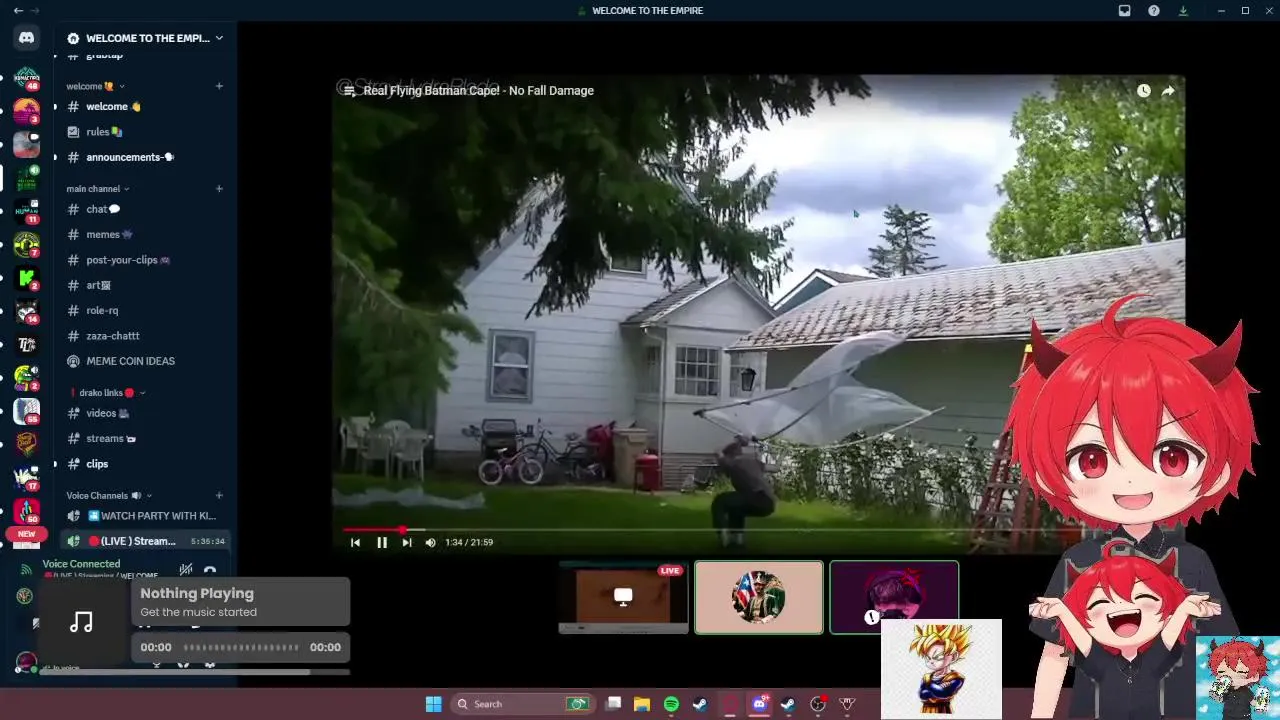Screen dimensions: 1280x720
Task: Mute the video volume speaker icon
Action: 431,542
